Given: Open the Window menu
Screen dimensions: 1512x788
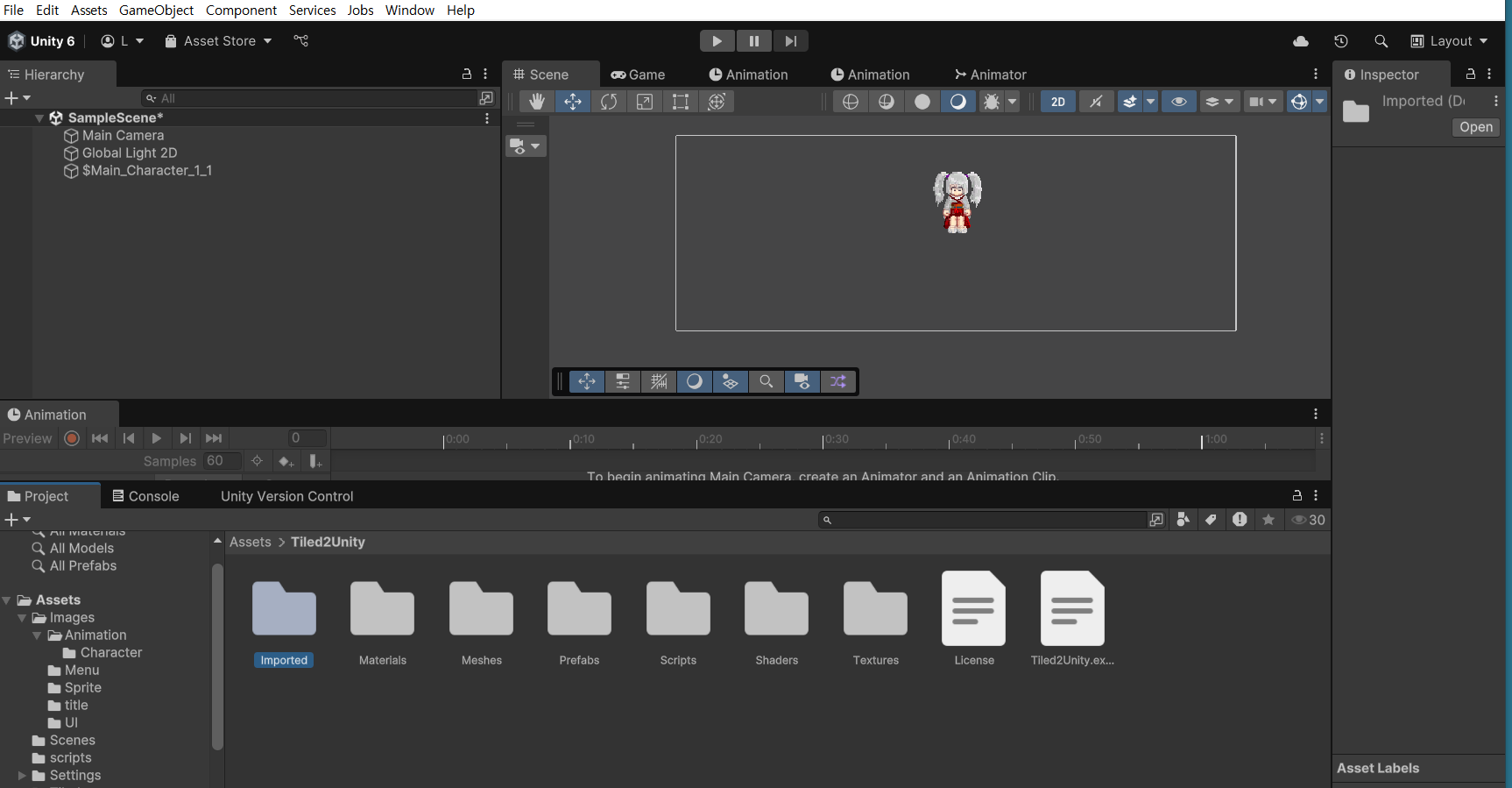Looking at the screenshot, I should pos(410,11).
